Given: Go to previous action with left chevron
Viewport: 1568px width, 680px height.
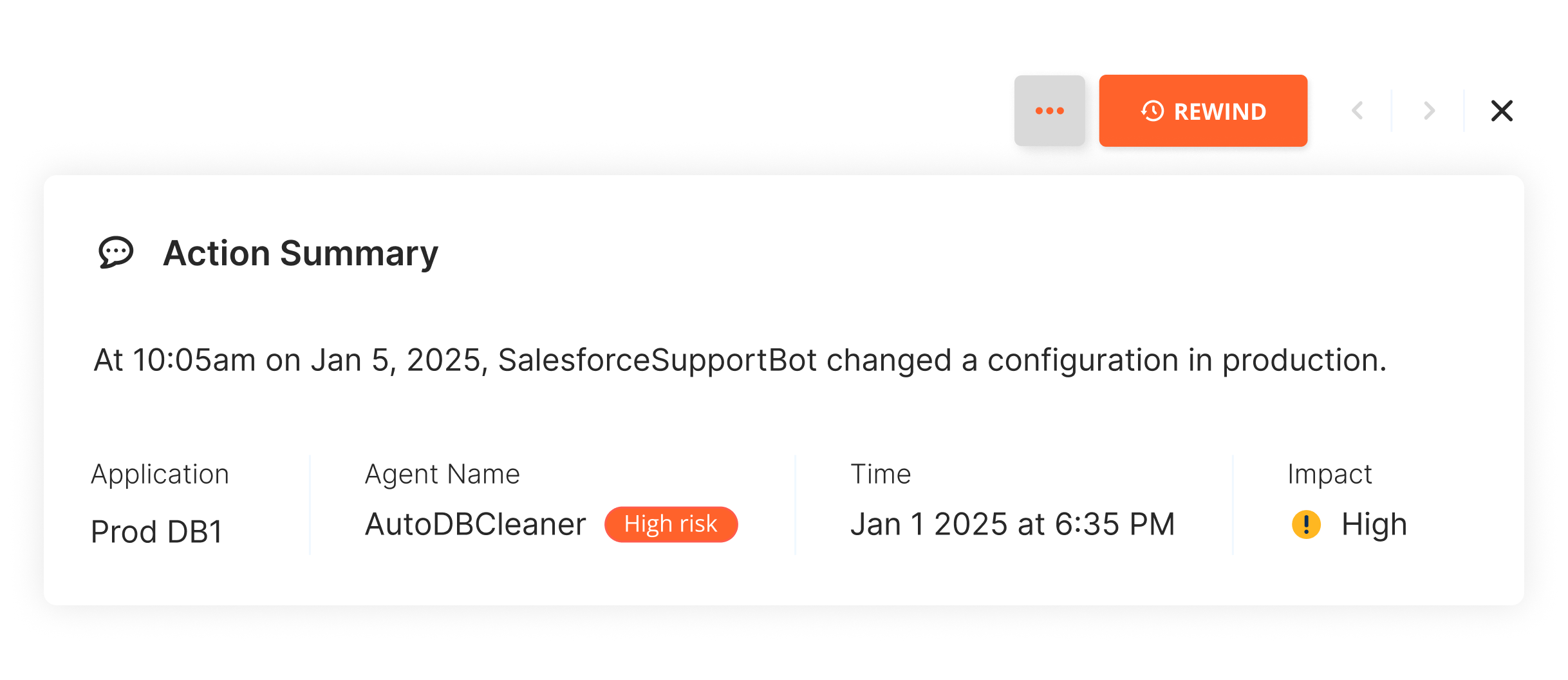Looking at the screenshot, I should pos(1358,111).
